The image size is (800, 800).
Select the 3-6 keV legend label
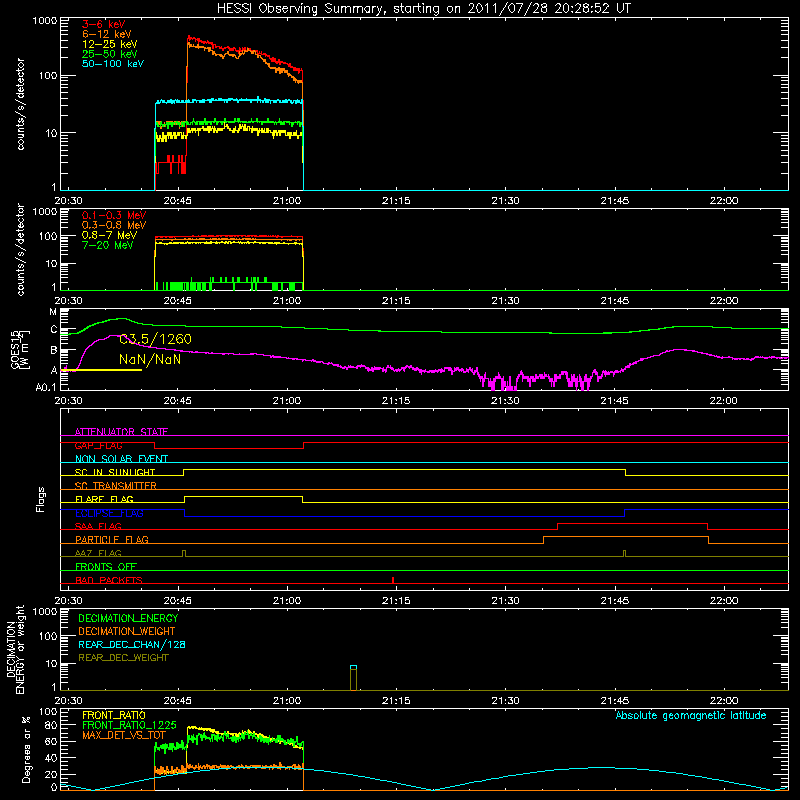pyautogui.click(x=104, y=24)
